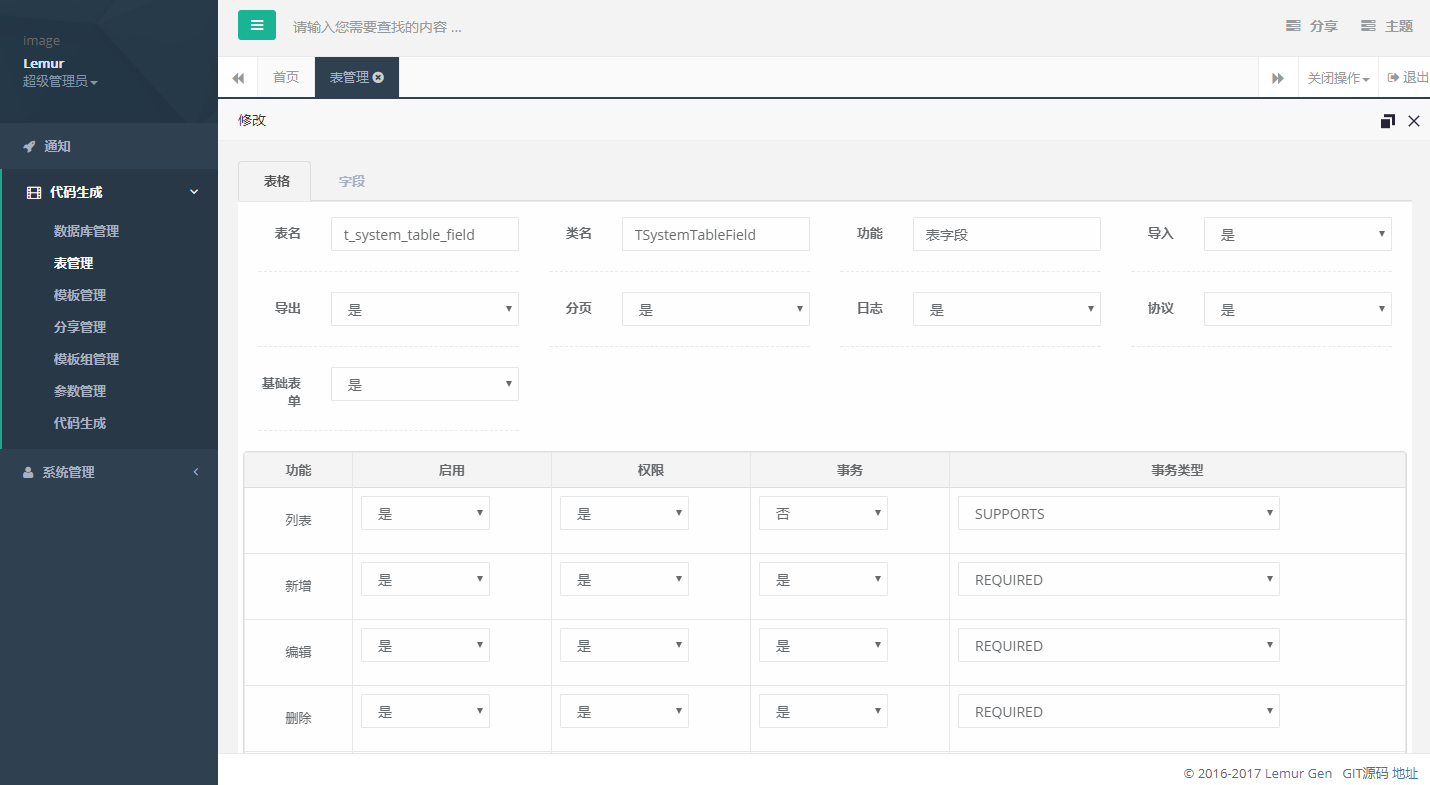Open 删除 row 启用 dropdown

(425, 711)
